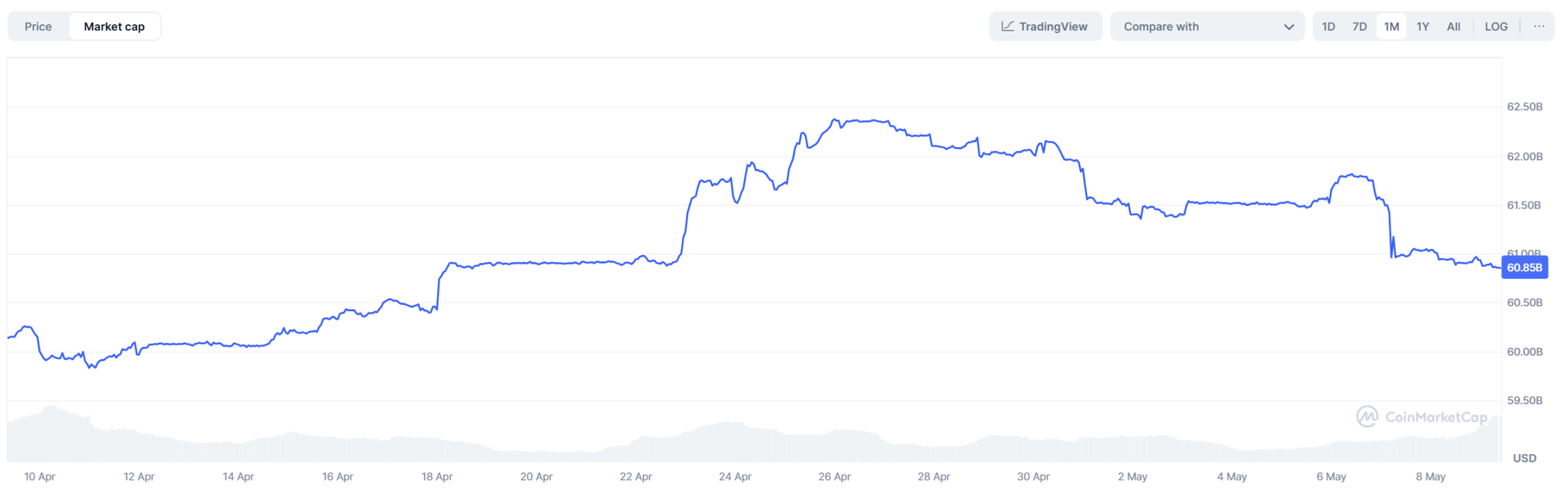1568x504 pixels.
Task: Click the 60.85B current value label
Action: [x=1524, y=268]
